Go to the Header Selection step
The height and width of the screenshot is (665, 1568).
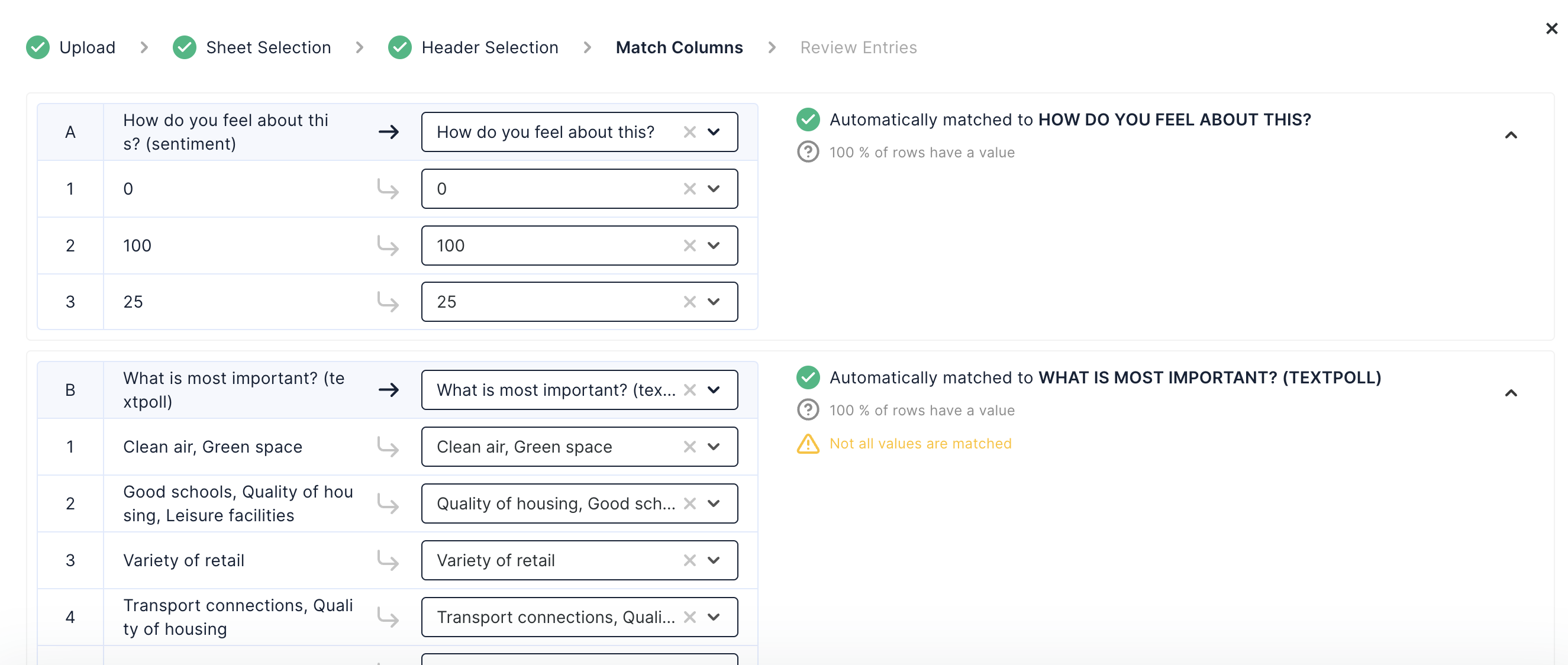point(489,47)
